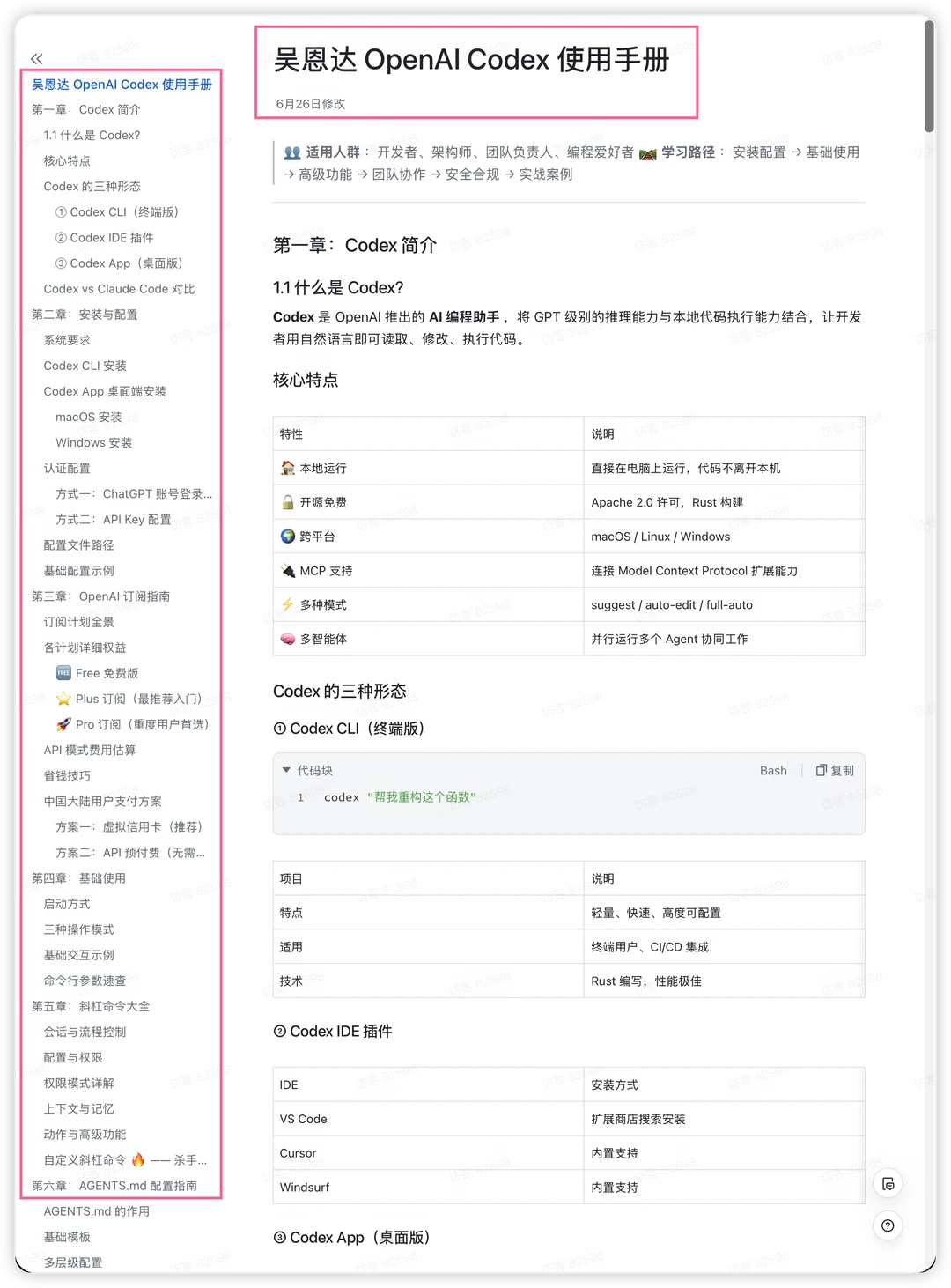Select 各计划详细权益 in sidebar
The height and width of the screenshot is (1288, 951).
coord(85,647)
